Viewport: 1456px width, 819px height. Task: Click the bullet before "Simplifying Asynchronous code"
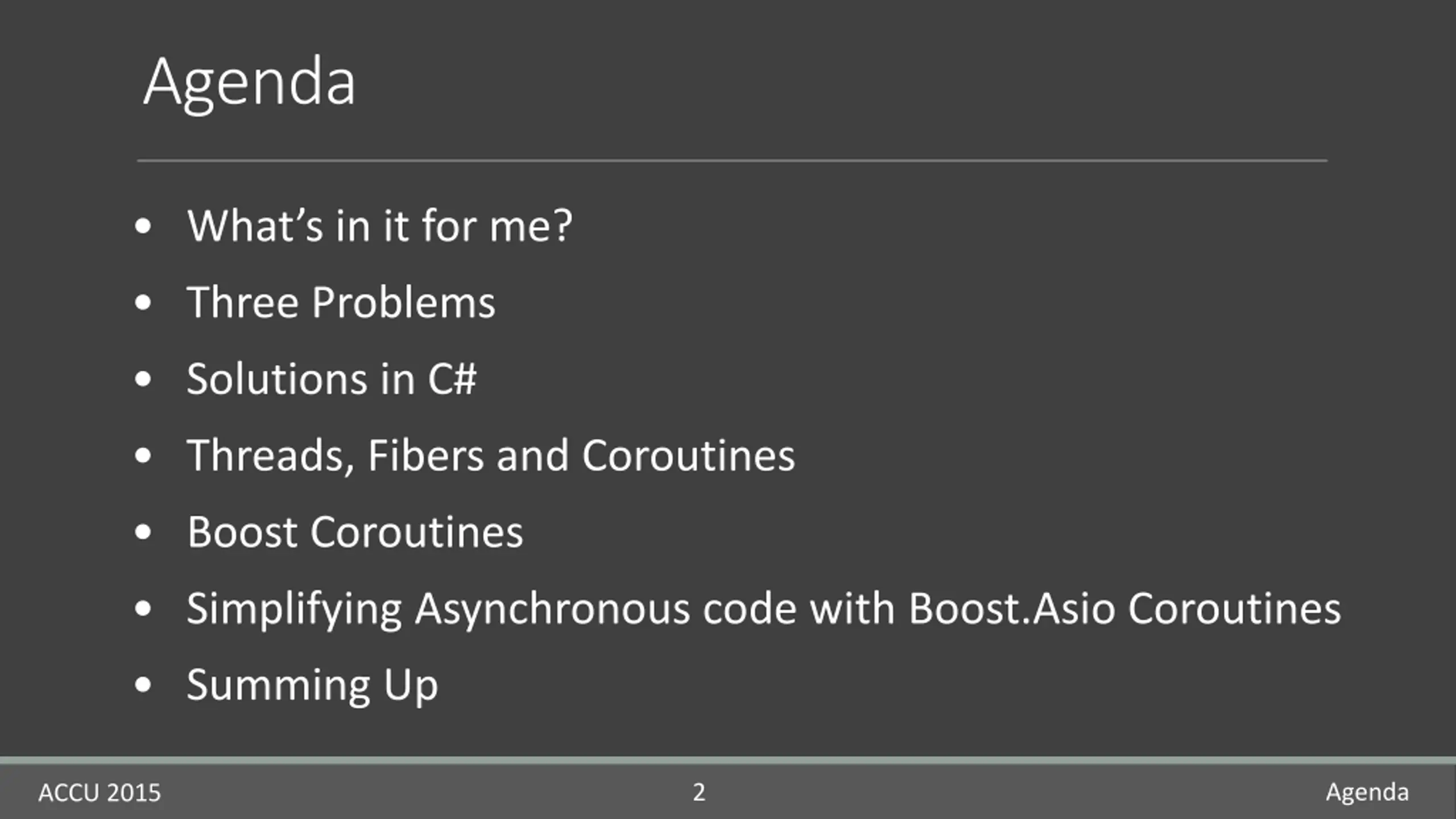143,609
